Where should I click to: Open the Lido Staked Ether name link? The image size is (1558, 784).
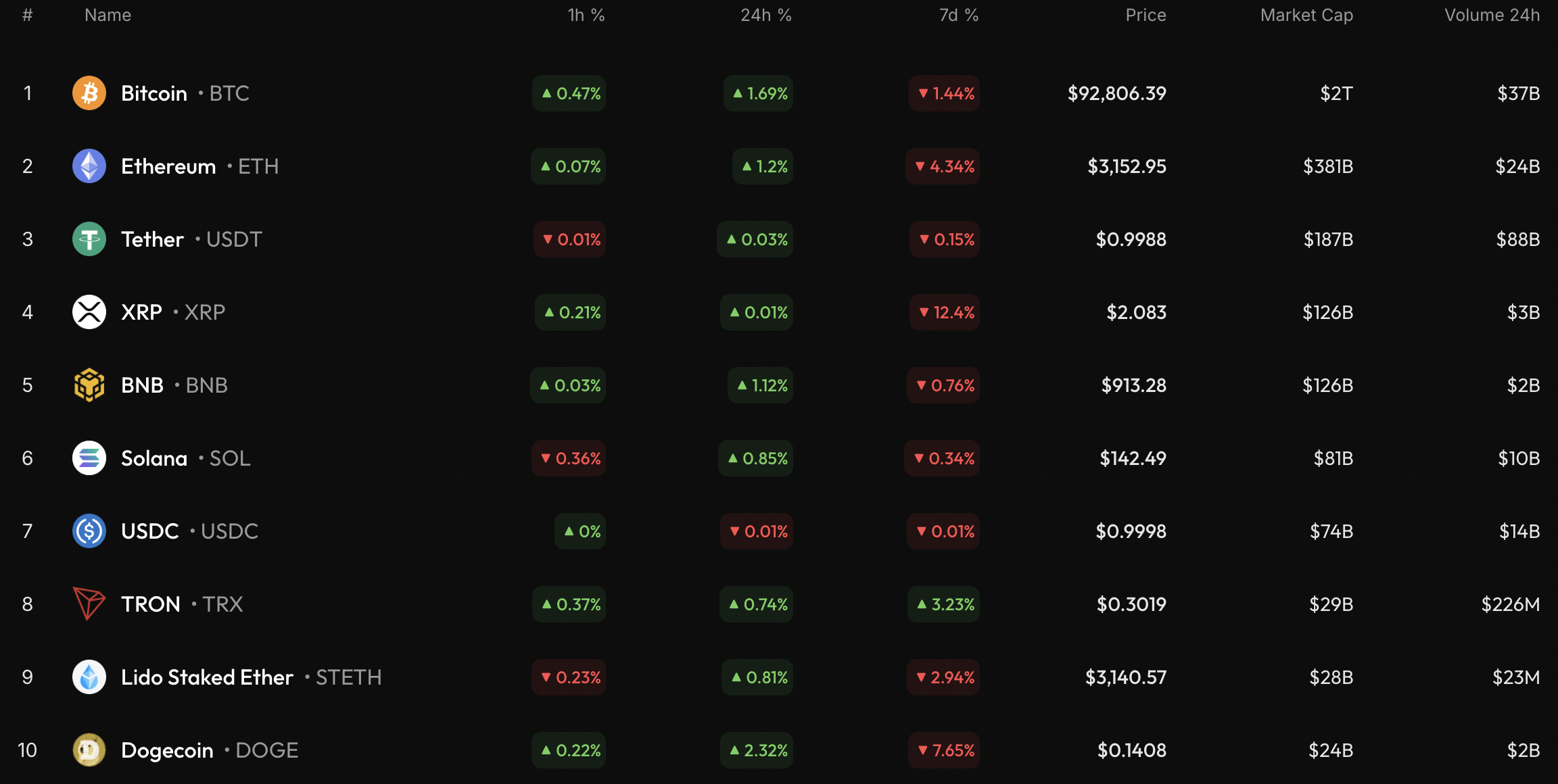[x=207, y=677]
